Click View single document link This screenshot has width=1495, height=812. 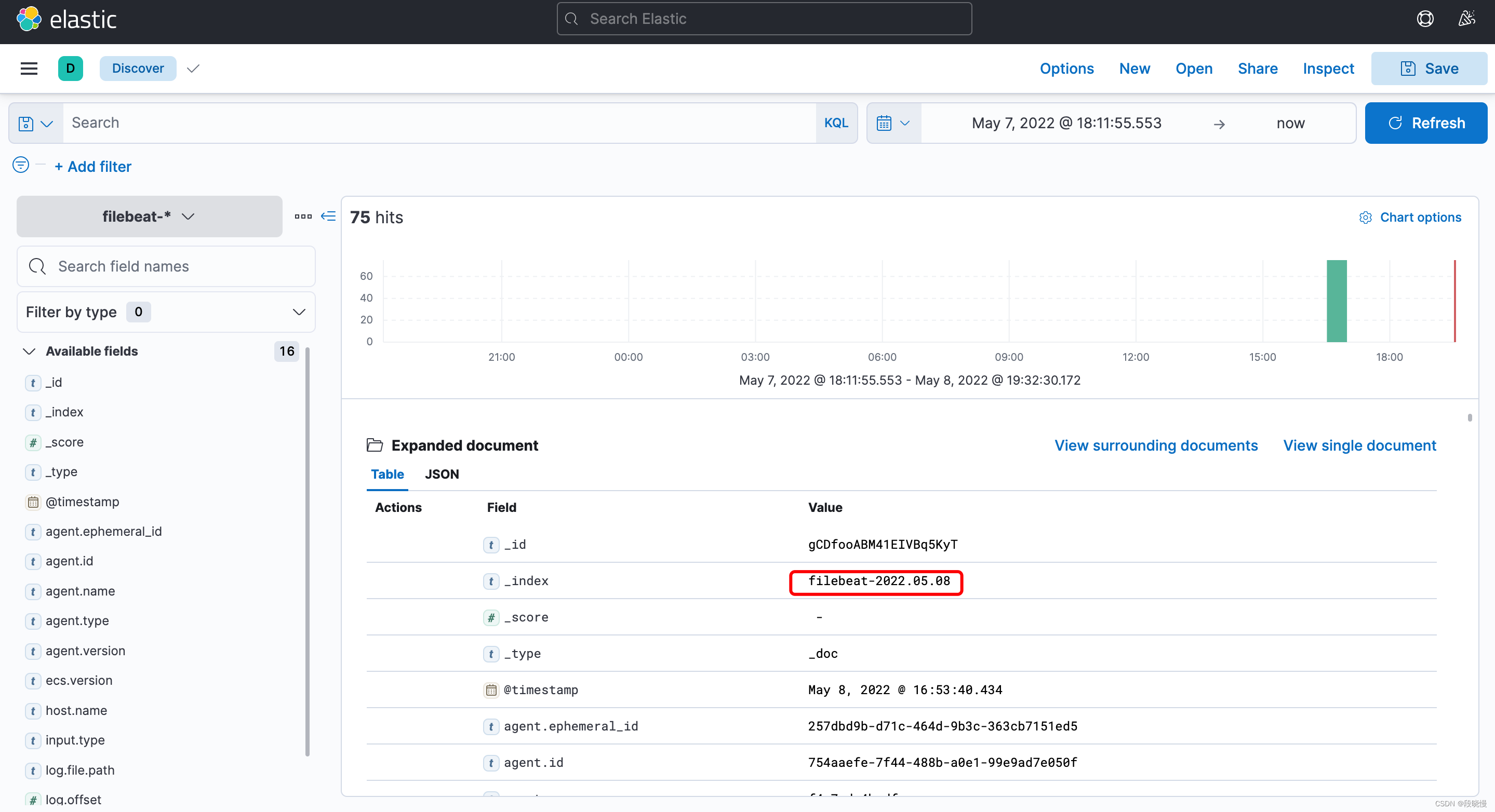click(1359, 445)
